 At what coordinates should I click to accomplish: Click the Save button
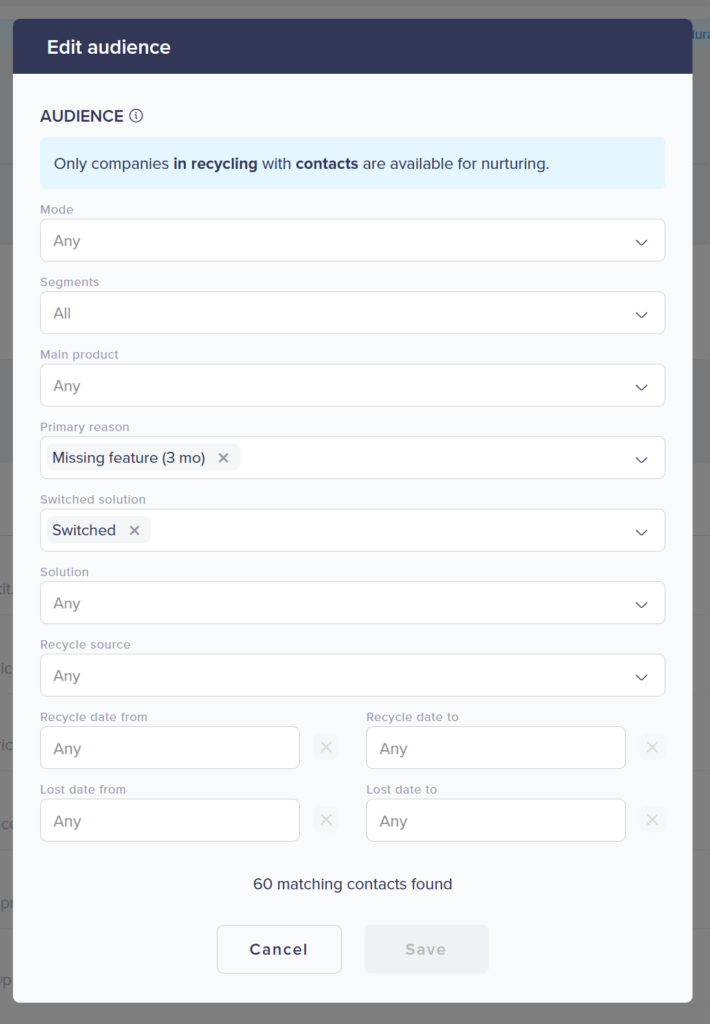426,949
